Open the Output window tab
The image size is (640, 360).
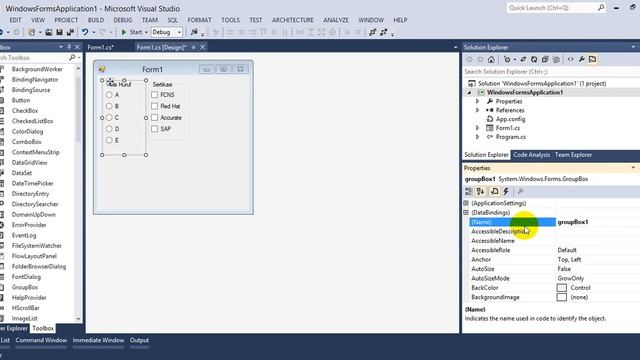pos(139,340)
